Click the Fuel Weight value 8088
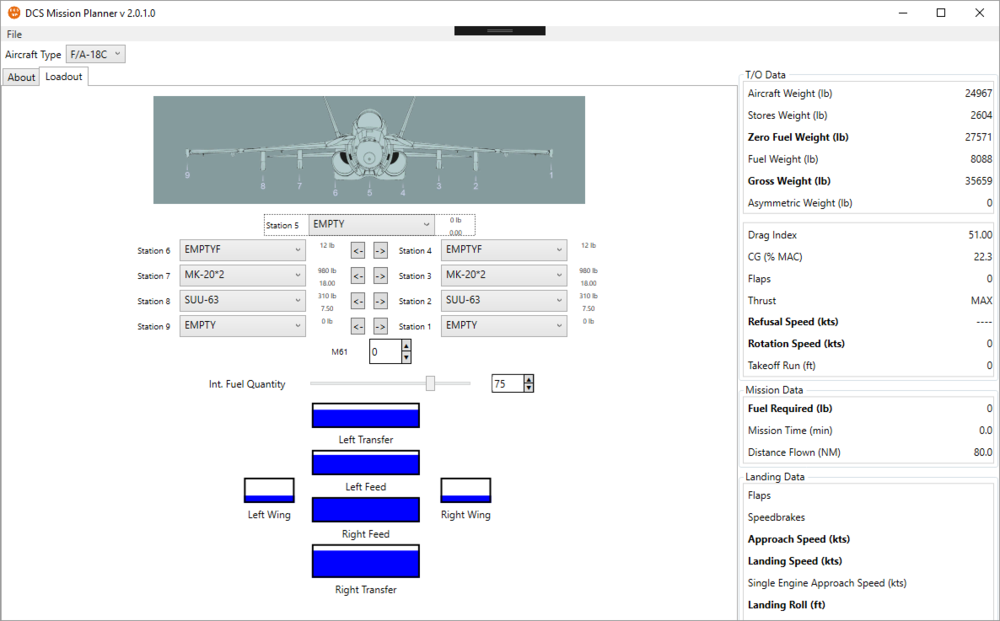Viewport: 1000px width, 621px height. pyautogui.click(x=981, y=159)
